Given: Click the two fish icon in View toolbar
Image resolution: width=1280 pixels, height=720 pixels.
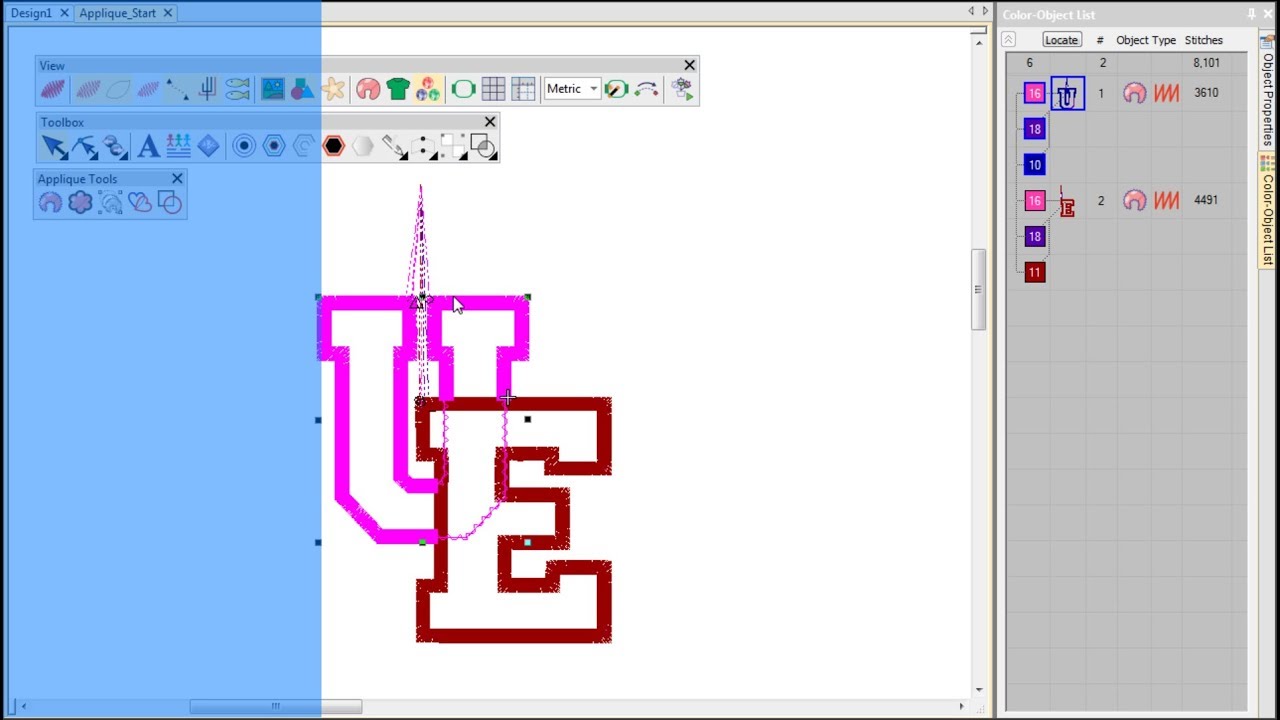Looking at the screenshot, I should coord(237,90).
